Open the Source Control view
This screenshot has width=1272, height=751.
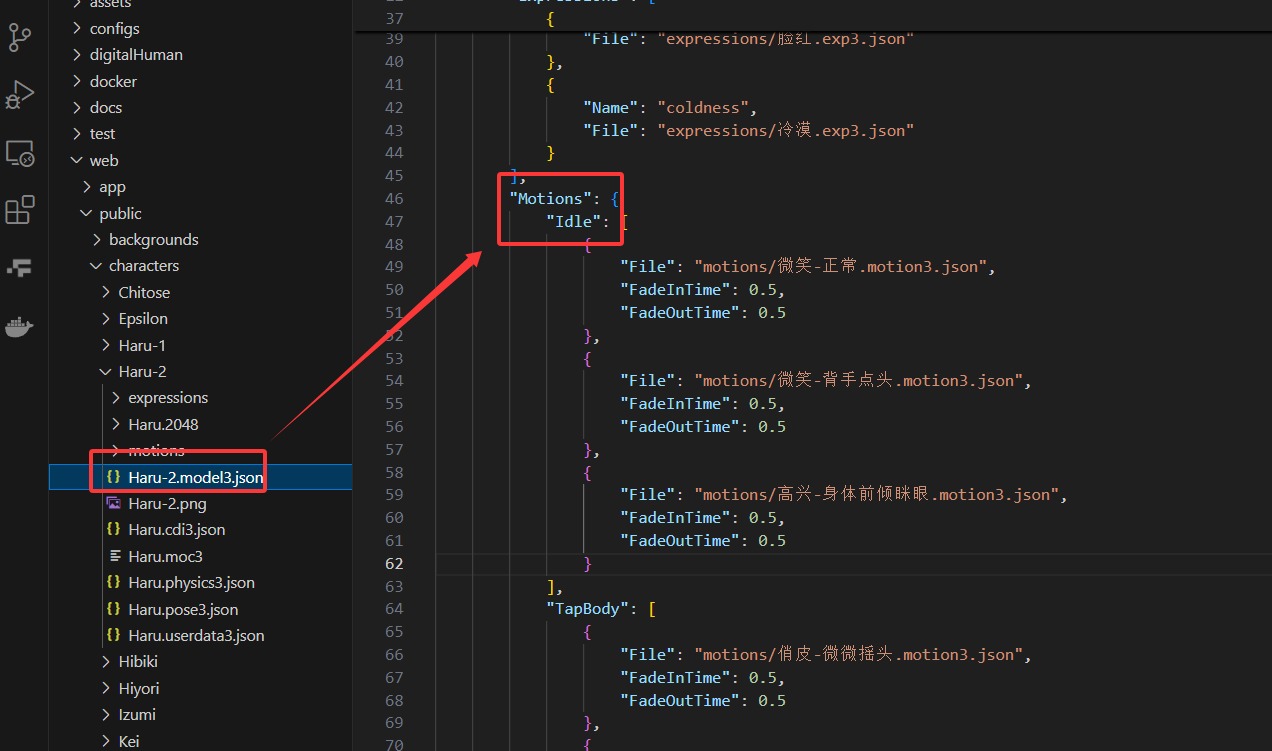point(20,36)
